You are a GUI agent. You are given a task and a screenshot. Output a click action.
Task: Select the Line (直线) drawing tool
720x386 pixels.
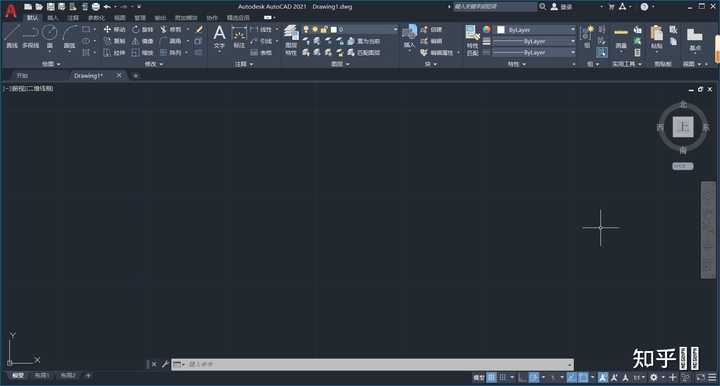12,37
